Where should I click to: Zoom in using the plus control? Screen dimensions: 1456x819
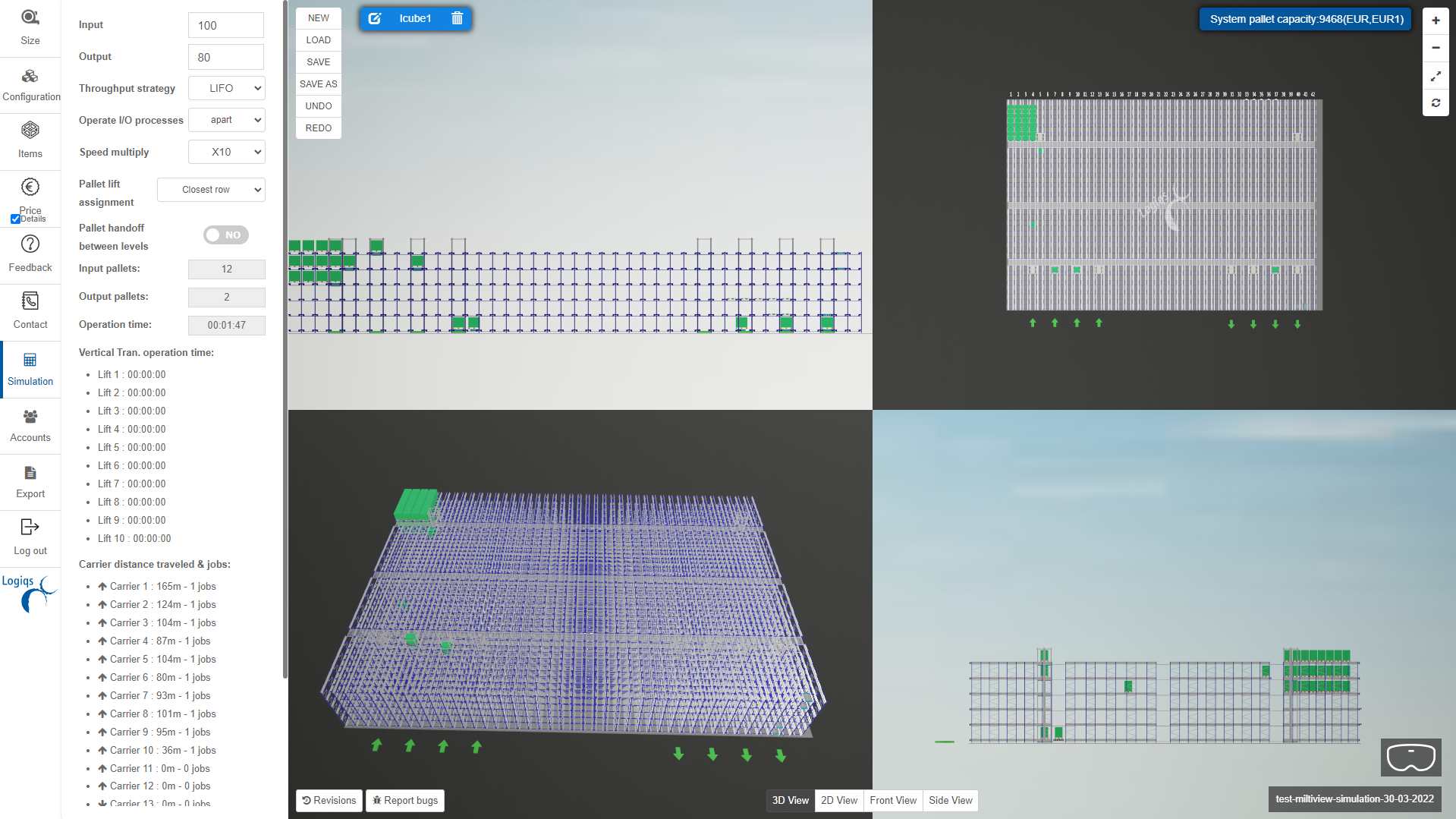point(1435,20)
